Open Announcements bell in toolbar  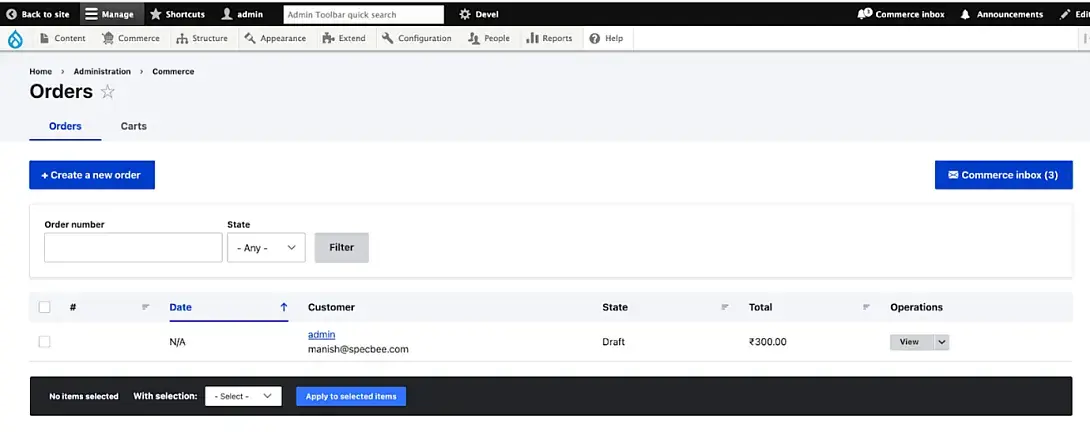click(1002, 14)
